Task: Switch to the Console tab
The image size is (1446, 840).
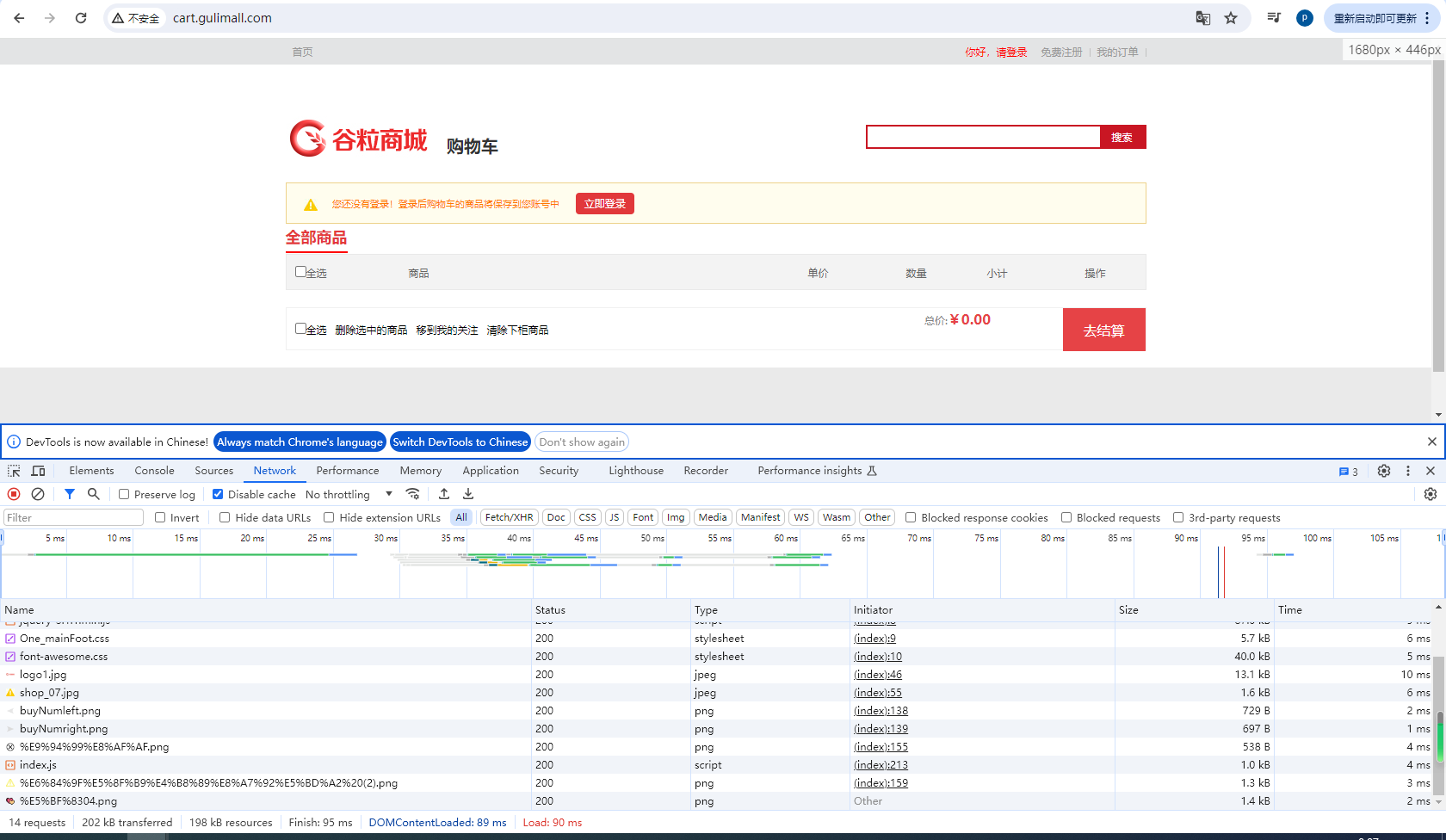Action: click(x=154, y=471)
